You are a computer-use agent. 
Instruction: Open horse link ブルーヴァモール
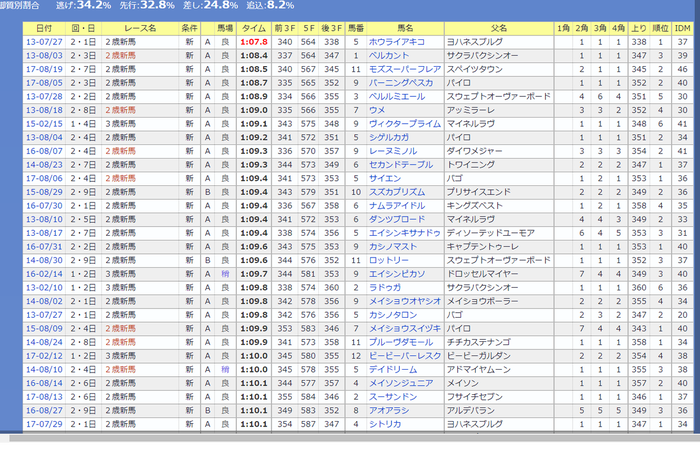click(400, 342)
